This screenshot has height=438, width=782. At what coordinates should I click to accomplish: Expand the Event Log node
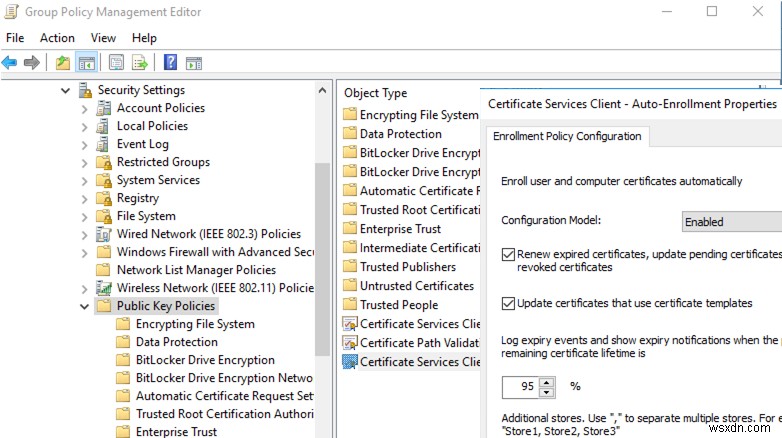(84, 145)
